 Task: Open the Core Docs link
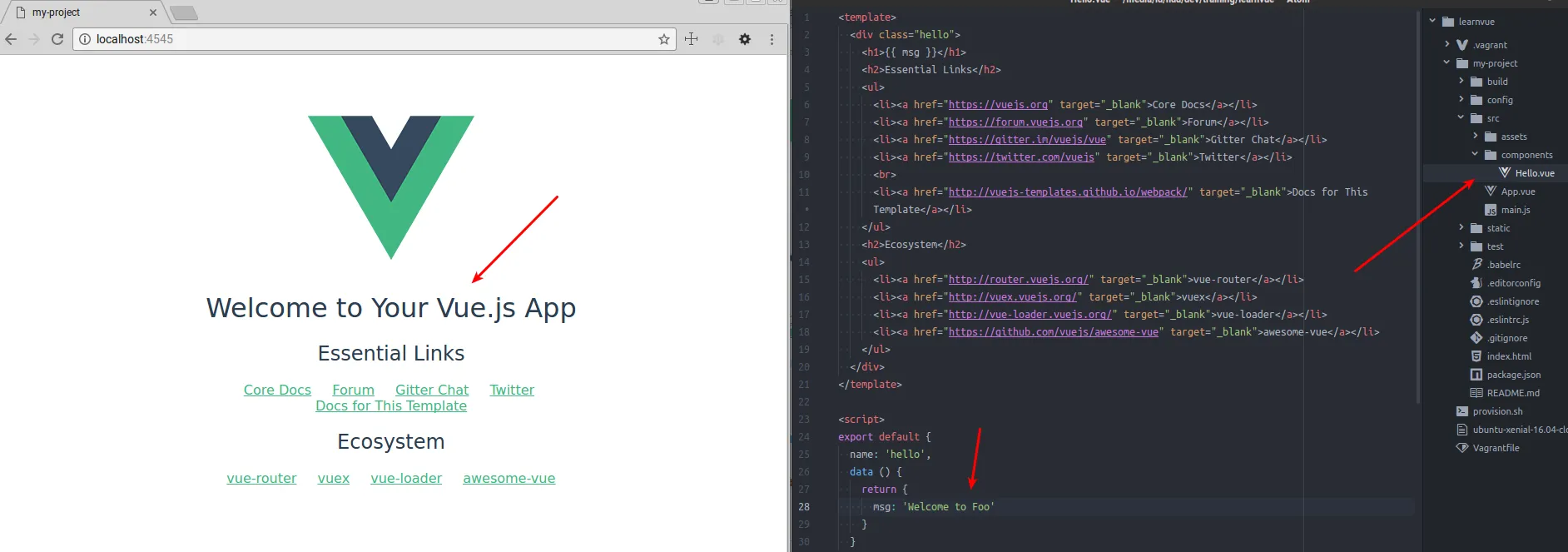pyautogui.click(x=277, y=390)
